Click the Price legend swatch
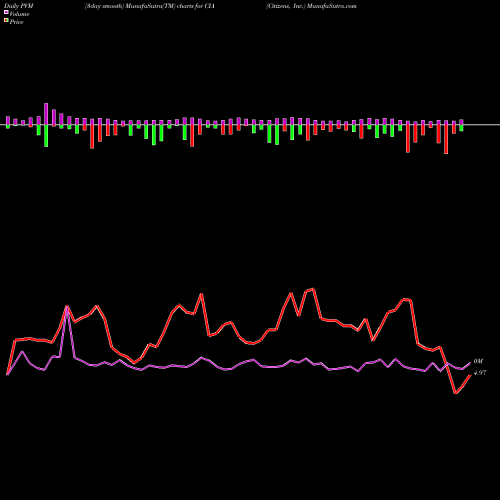The height and width of the screenshot is (500, 500). (6, 21)
